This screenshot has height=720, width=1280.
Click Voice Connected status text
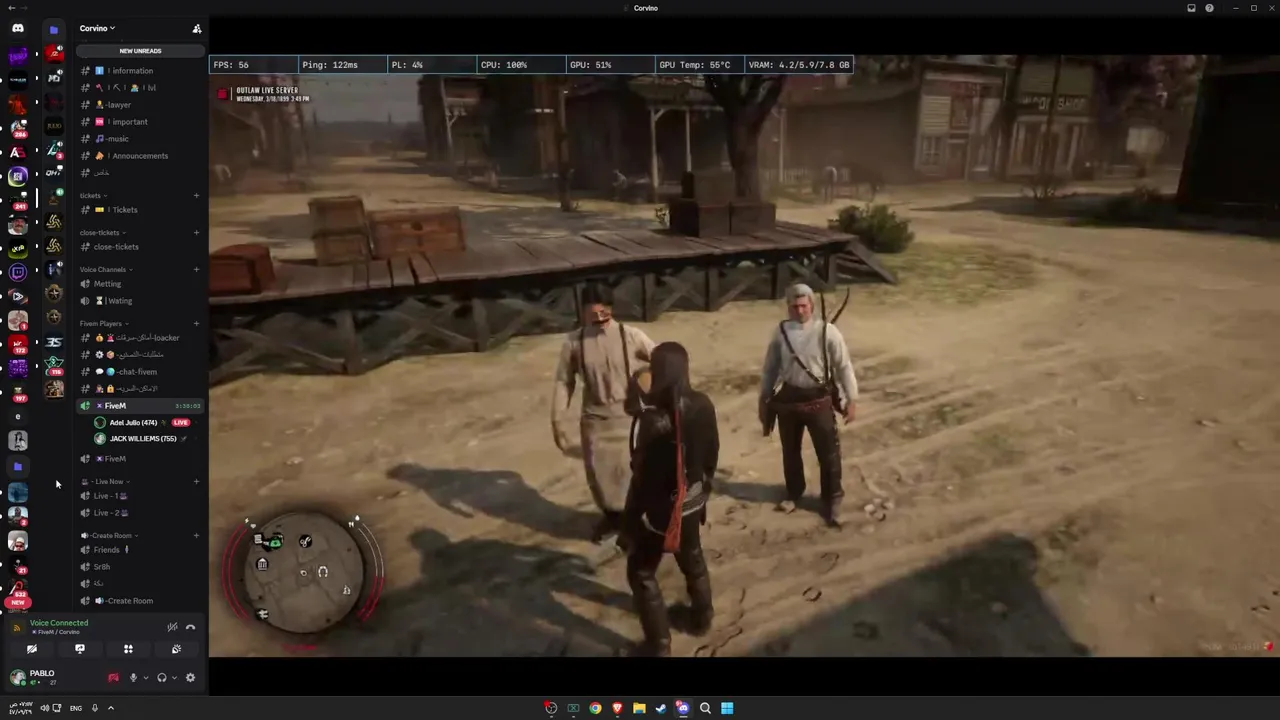(x=59, y=623)
